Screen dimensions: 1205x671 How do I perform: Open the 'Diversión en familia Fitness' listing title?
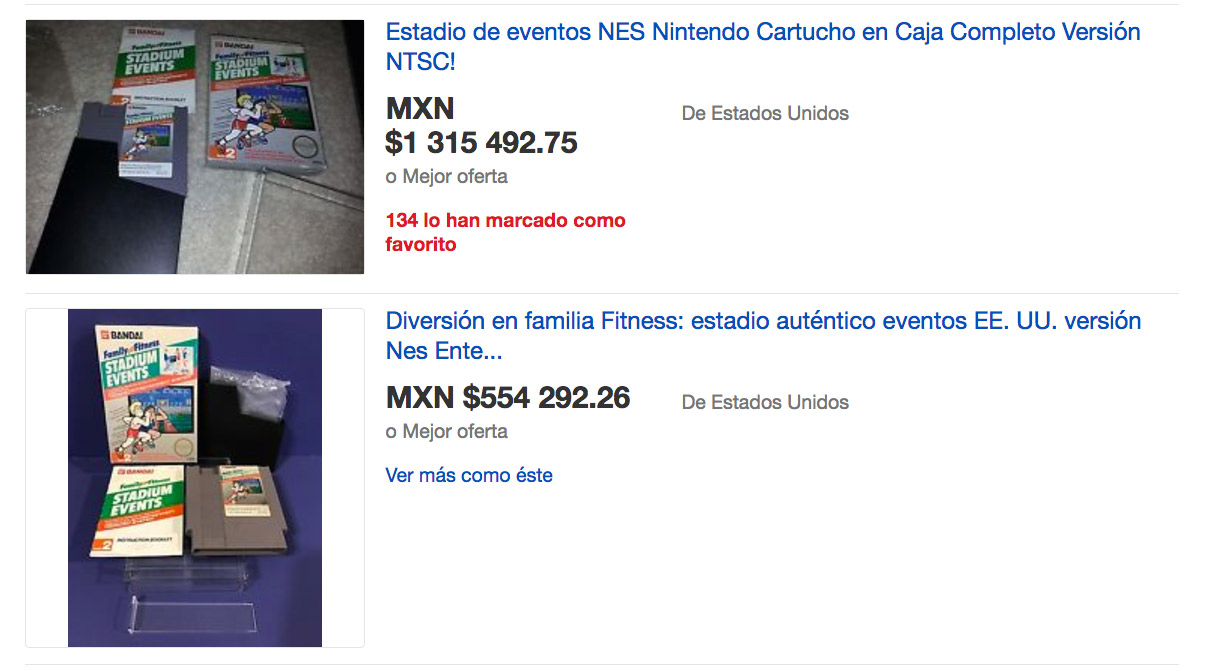[763, 336]
